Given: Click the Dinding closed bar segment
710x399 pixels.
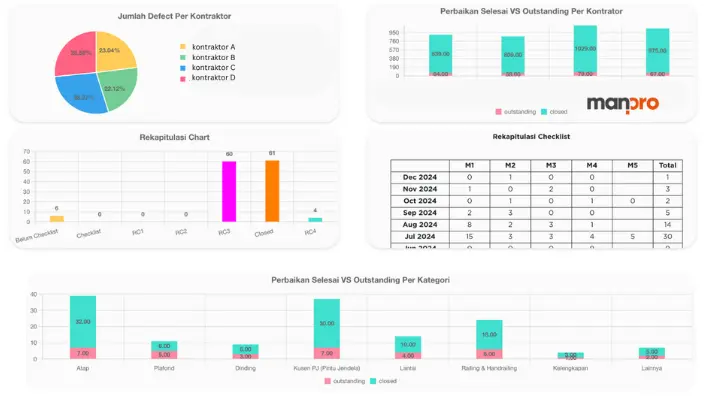Looking at the screenshot, I should click(x=246, y=349).
